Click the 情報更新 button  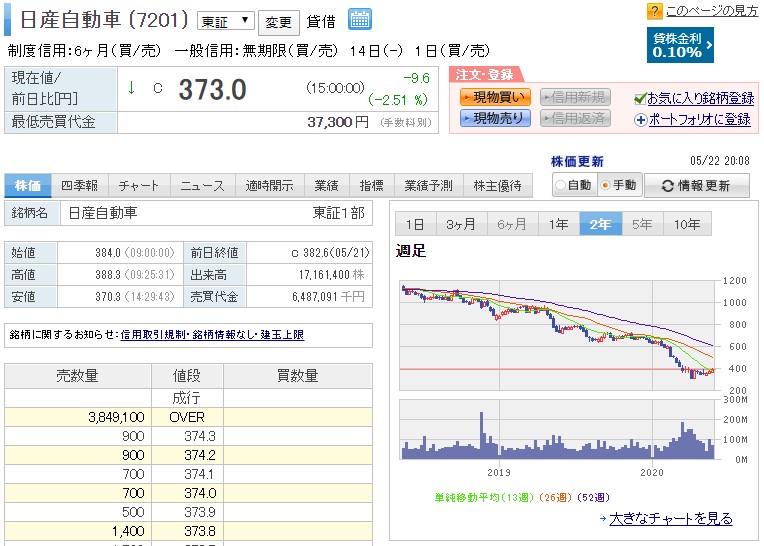coord(697,186)
